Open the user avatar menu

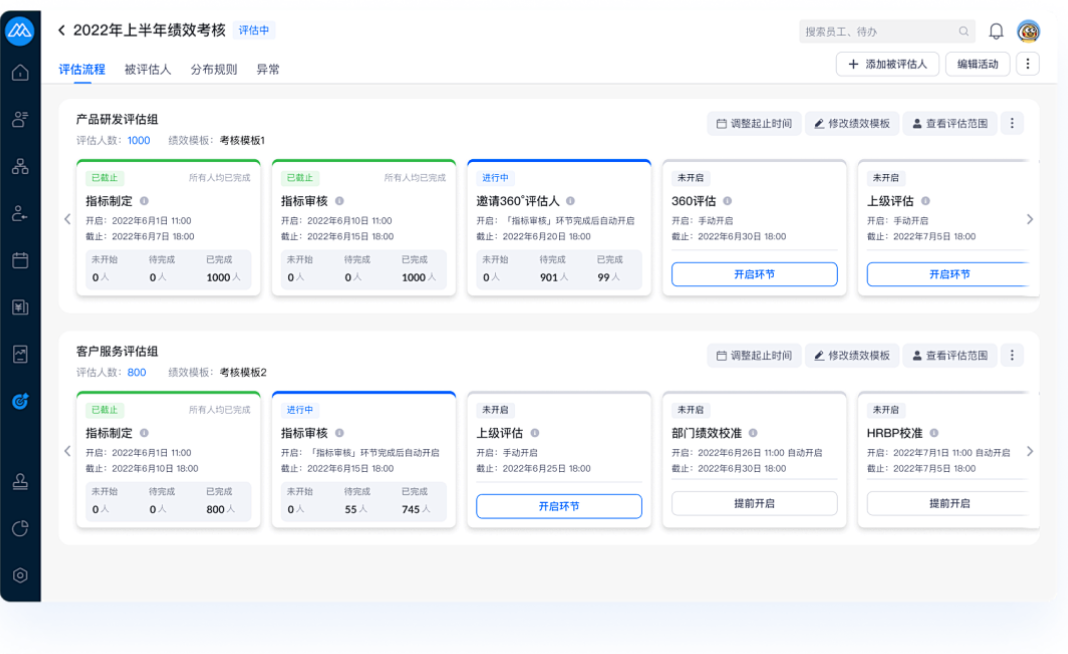1028,31
